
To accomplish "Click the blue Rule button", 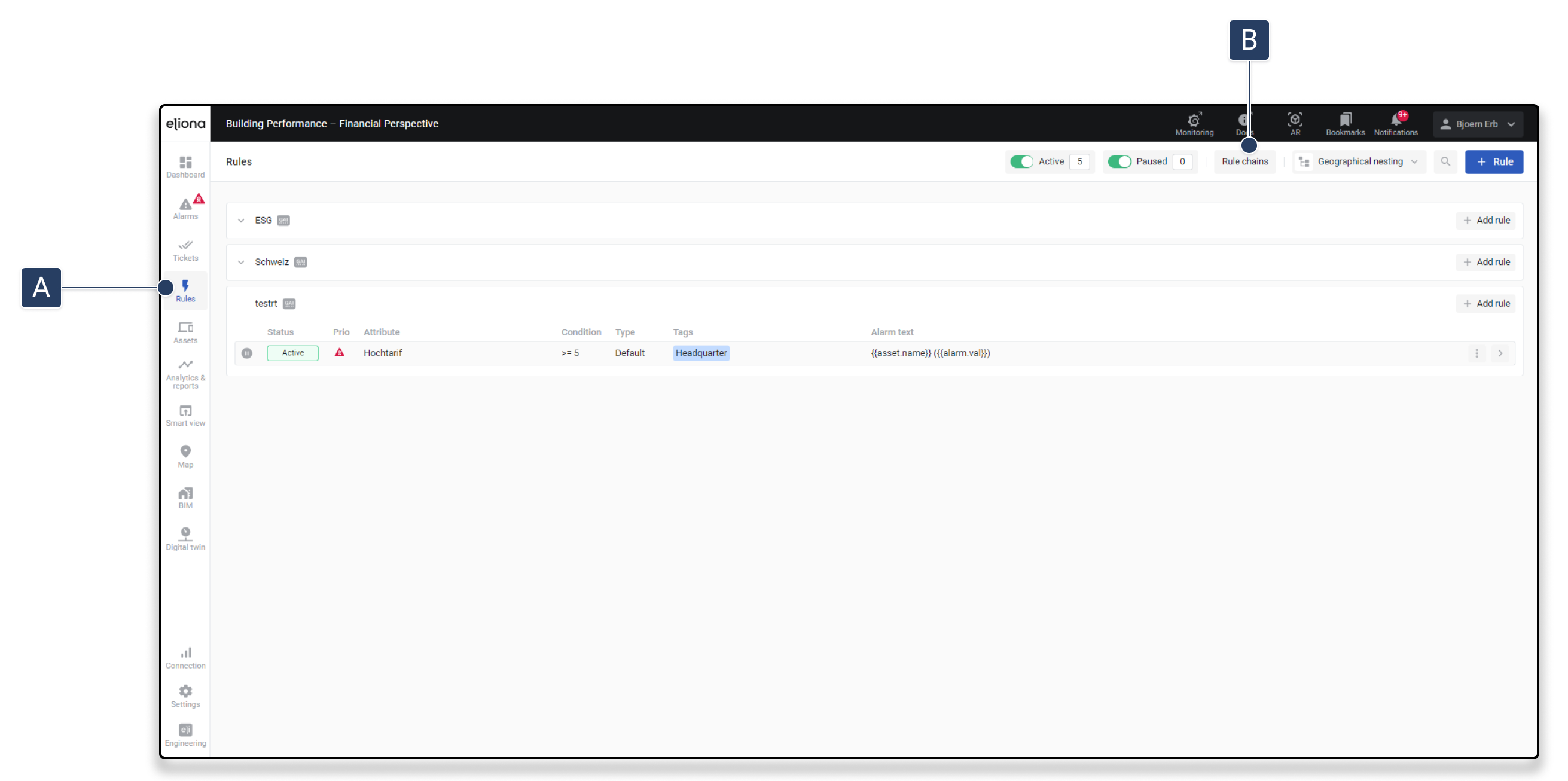I will [x=1493, y=161].
